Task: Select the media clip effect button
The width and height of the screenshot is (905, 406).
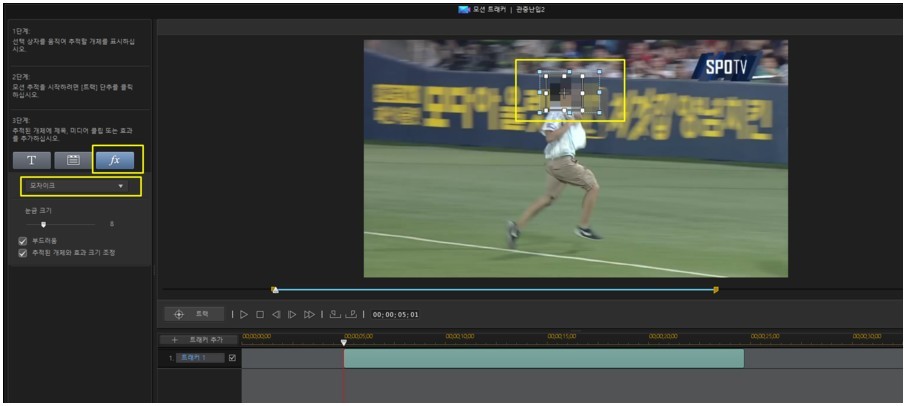Action: pyautogui.click(x=73, y=160)
